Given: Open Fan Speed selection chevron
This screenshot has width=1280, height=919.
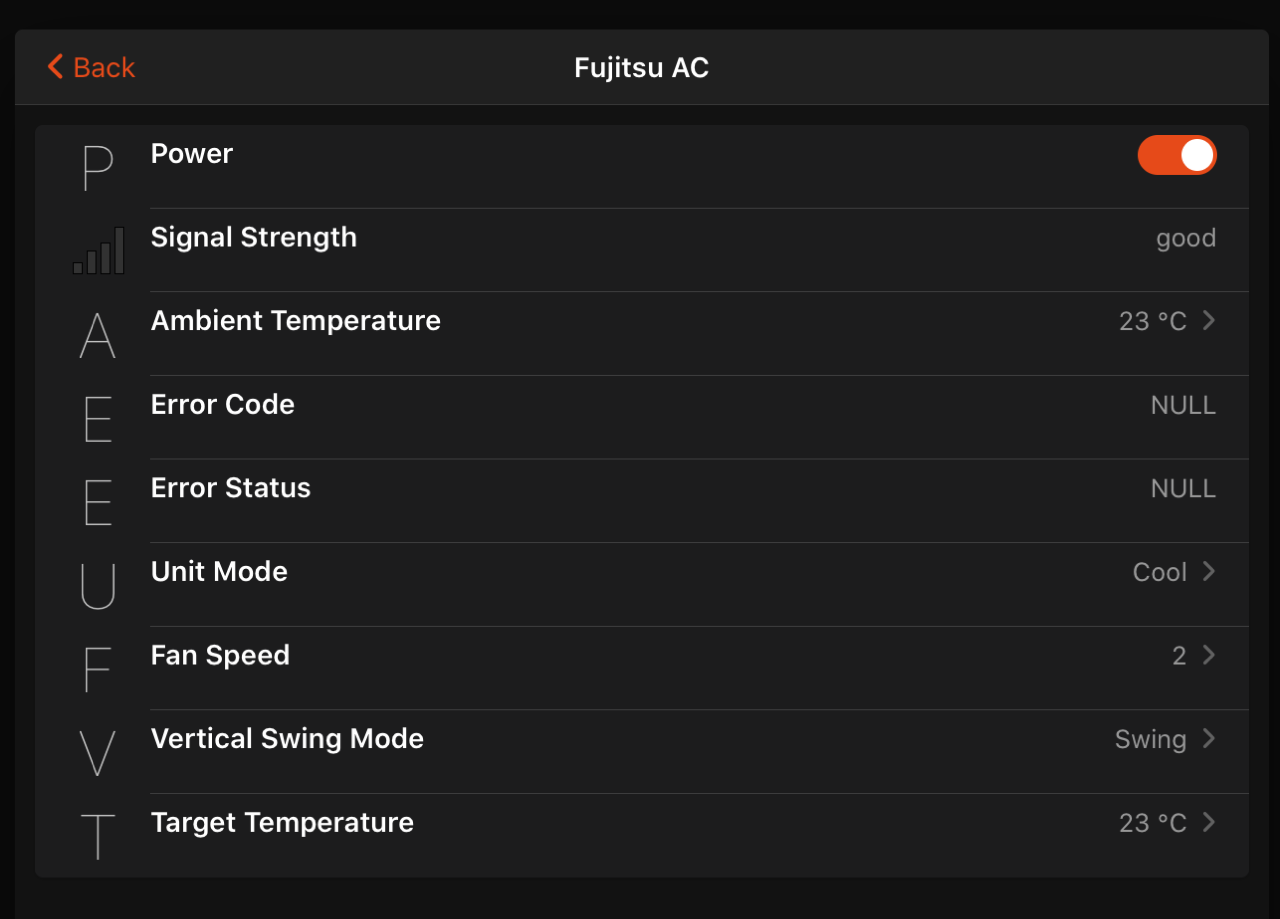Looking at the screenshot, I should [x=1209, y=655].
